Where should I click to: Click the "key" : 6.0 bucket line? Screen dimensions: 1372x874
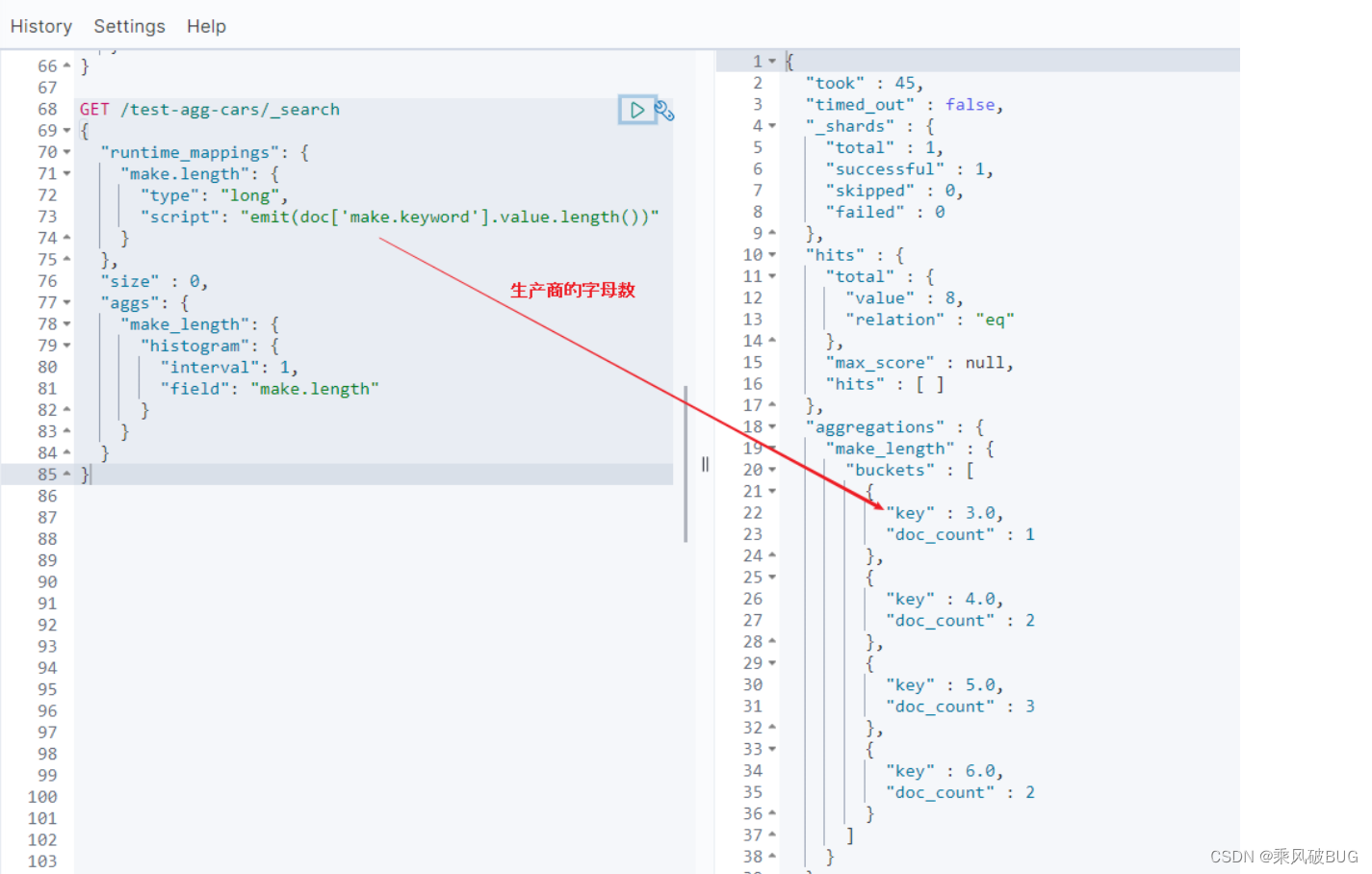[945, 771]
